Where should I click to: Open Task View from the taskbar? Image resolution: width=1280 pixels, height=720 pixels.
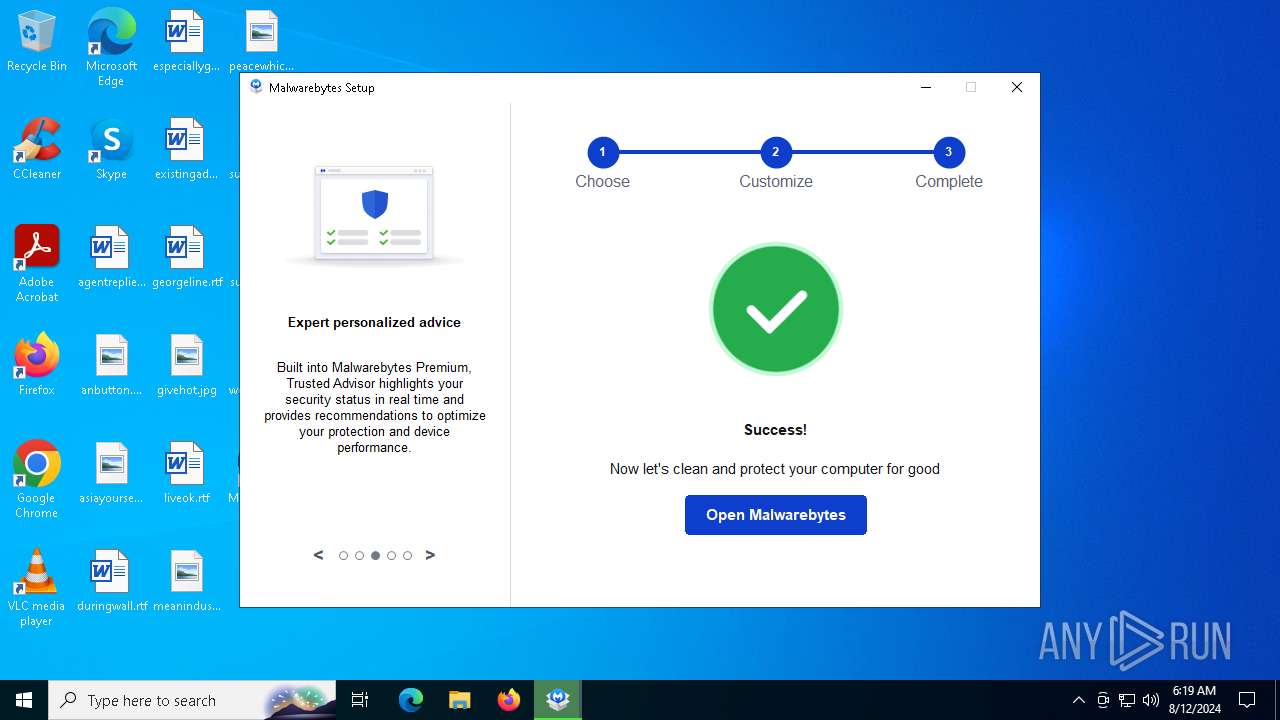360,700
